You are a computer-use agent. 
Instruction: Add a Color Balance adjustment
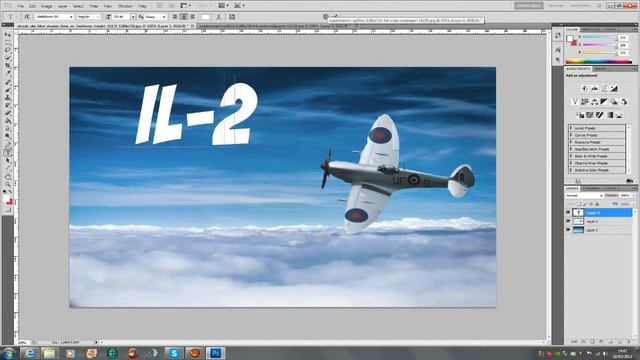tap(595, 102)
